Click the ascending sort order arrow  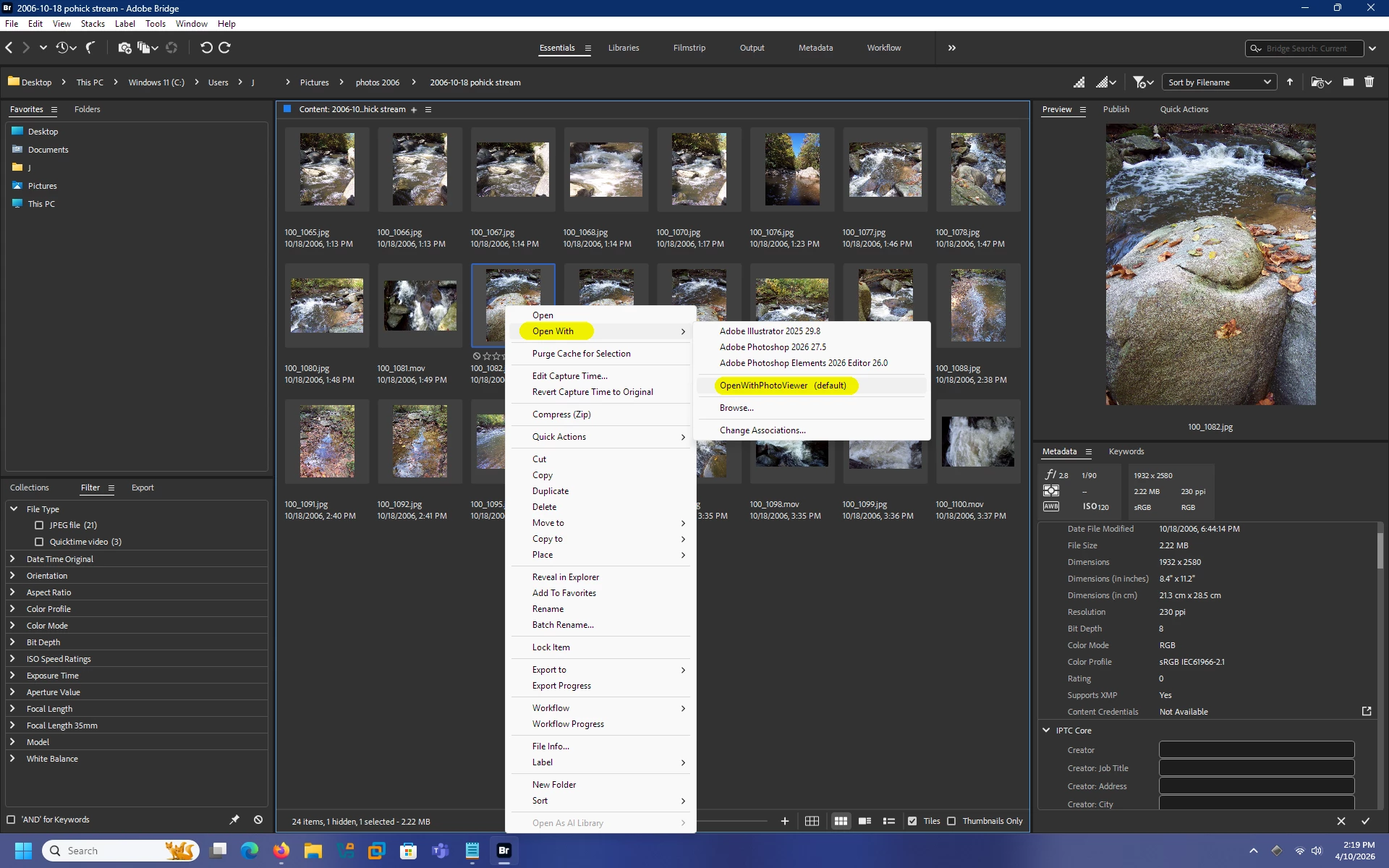(x=1290, y=82)
